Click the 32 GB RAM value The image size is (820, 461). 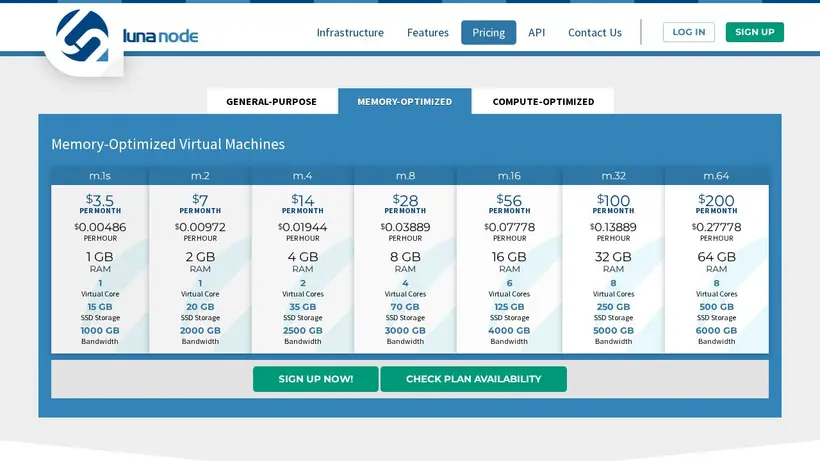coord(613,257)
